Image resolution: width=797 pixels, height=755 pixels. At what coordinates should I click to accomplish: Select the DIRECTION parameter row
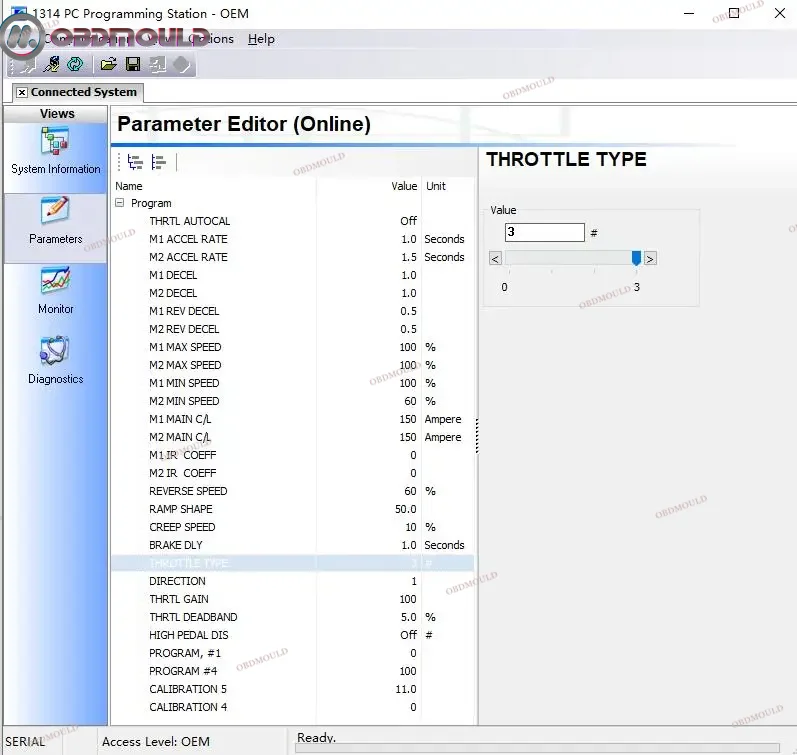click(178, 581)
